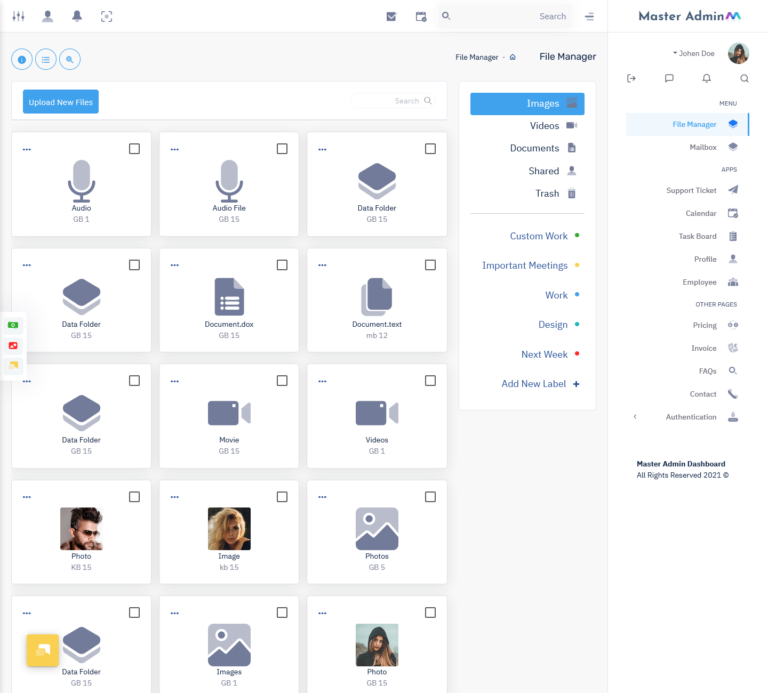Open three-dot menu on Images GB 1 card

[x=175, y=613]
